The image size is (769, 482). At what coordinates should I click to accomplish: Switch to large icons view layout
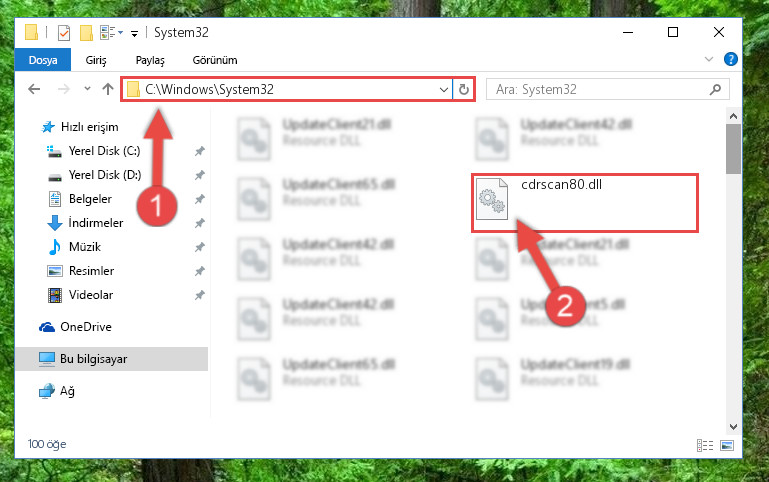point(727,445)
